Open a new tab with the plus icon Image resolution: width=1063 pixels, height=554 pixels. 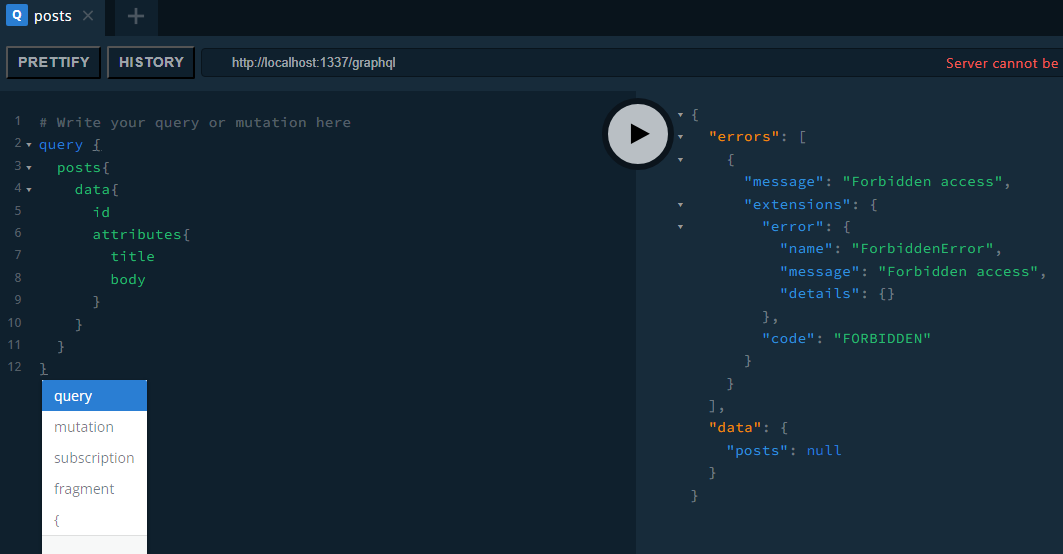136,16
